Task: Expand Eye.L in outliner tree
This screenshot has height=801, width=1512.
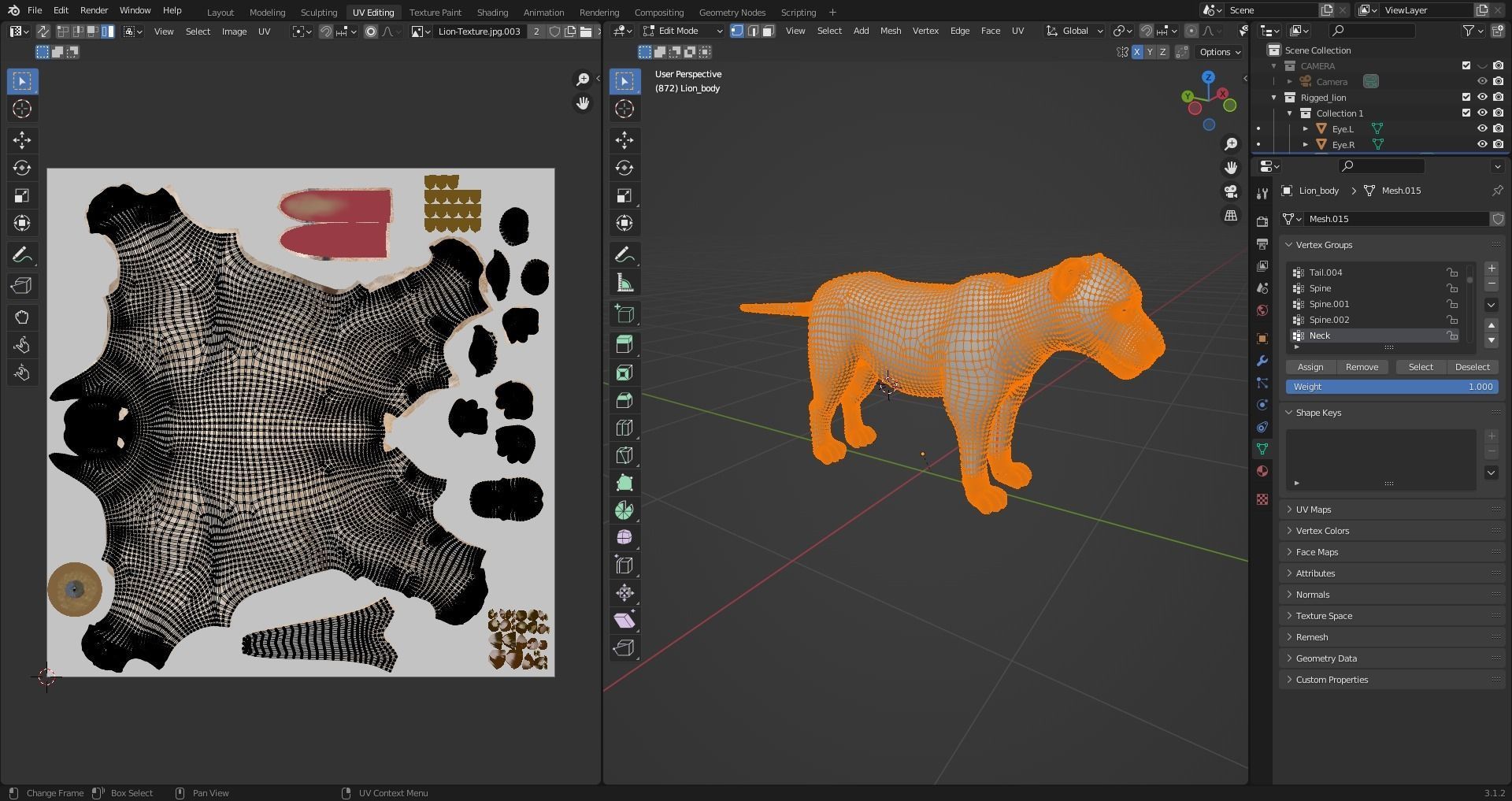Action: [x=1306, y=128]
